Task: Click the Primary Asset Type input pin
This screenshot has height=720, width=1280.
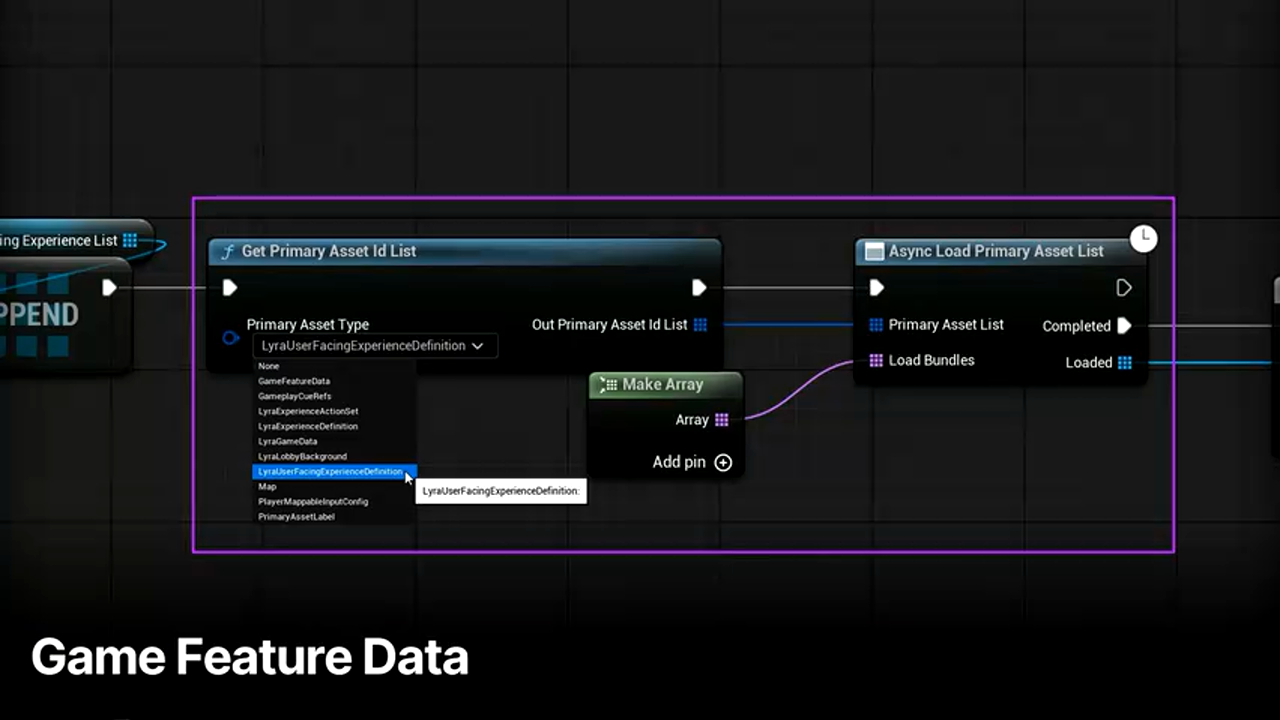Action: coord(231,338)
